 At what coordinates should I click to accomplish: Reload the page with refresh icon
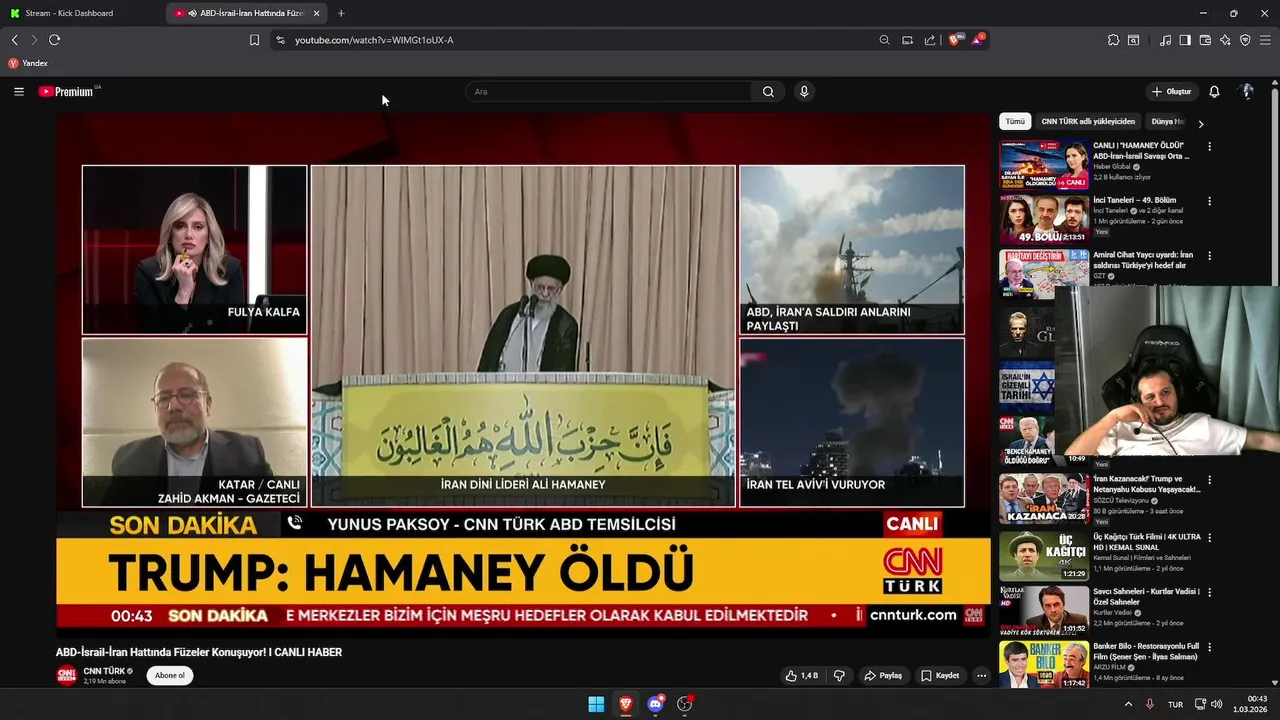click(x=54, y=40)
